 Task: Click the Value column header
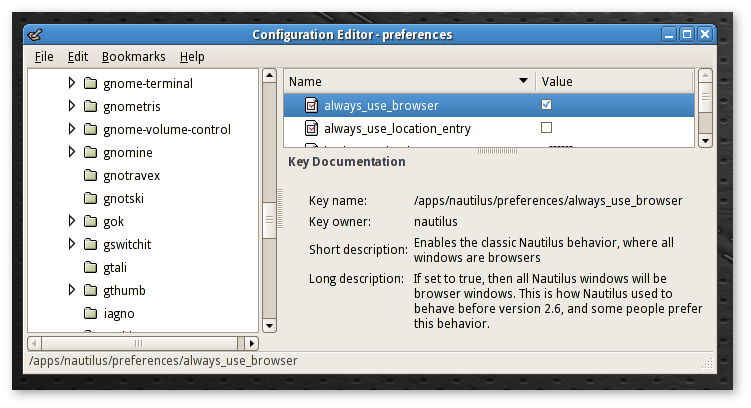click(x=614, y=81)
